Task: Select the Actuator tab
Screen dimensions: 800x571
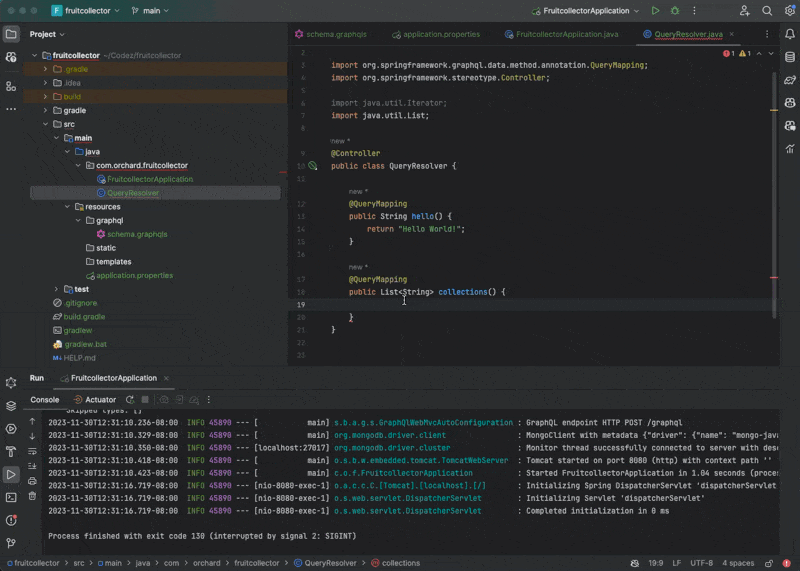Action: (x=95, y=400)
